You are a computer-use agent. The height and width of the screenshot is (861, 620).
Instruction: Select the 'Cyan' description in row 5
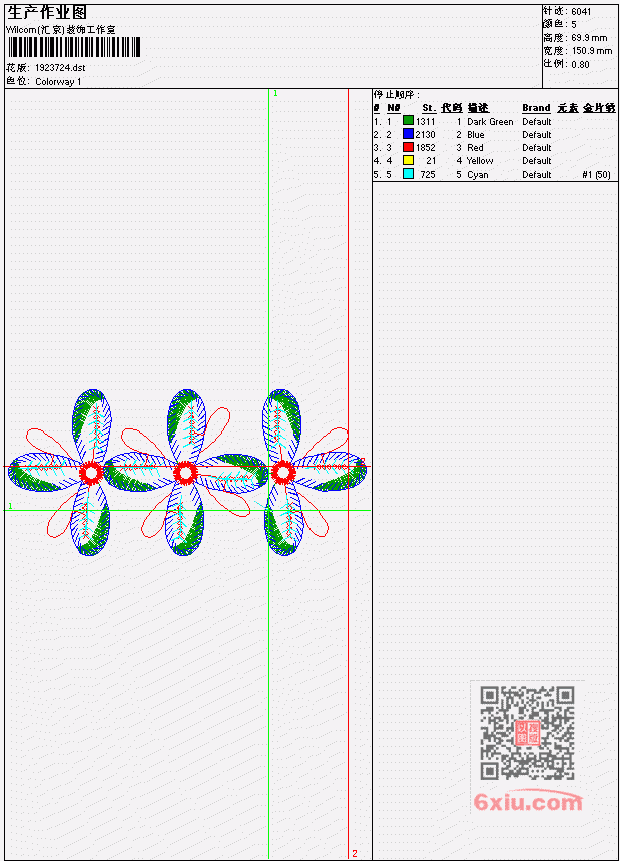(478, 175)
